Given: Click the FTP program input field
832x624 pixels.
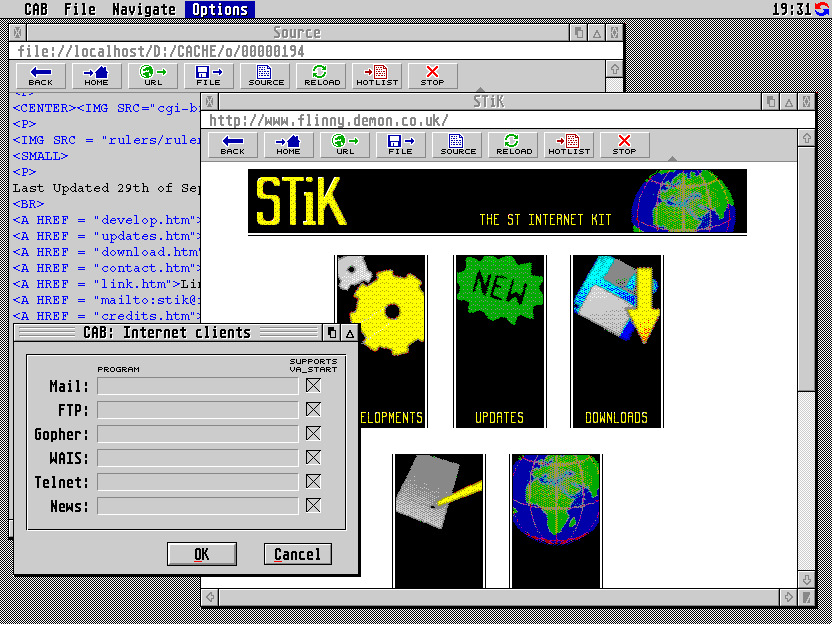Looking at the screenshot, I should (x=198, y=410).
